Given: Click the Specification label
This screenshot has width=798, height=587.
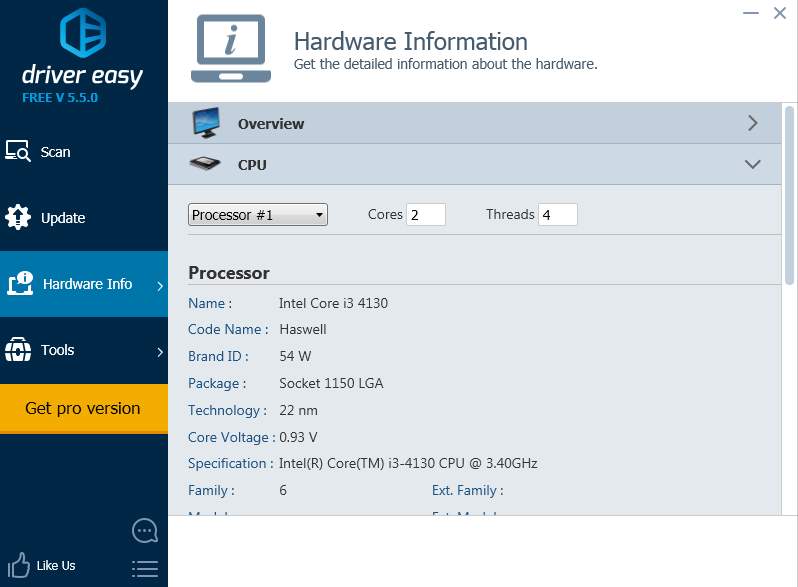Looking at the screenshot, I should point(230,463).
